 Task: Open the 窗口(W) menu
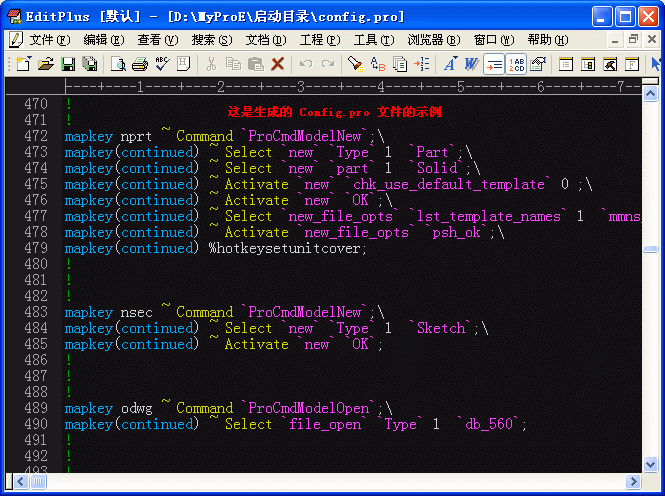tap(494, 40)
